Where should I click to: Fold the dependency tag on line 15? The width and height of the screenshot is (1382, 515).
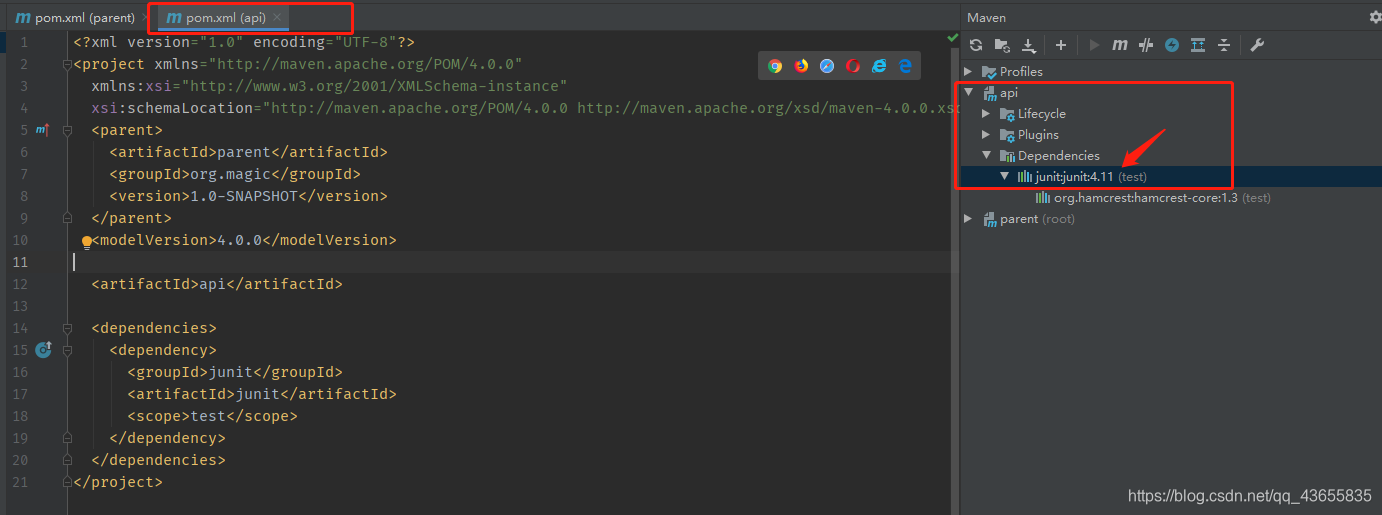click(x=67, y=350)
